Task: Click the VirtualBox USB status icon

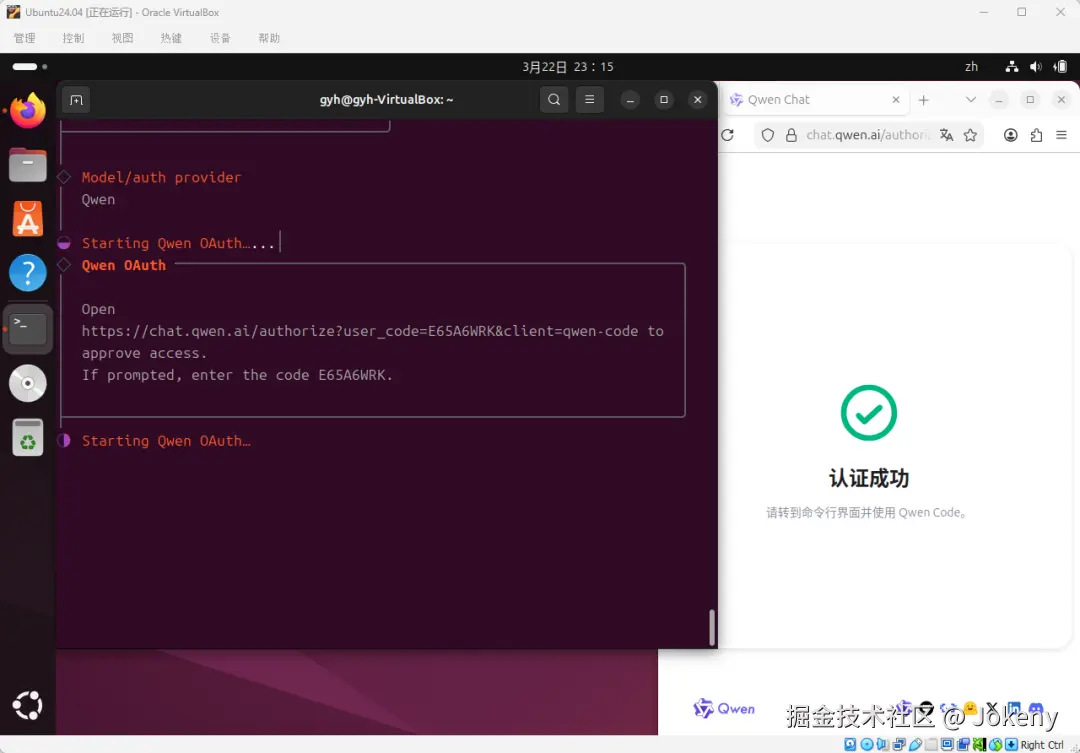Action: tap(915, 745)
